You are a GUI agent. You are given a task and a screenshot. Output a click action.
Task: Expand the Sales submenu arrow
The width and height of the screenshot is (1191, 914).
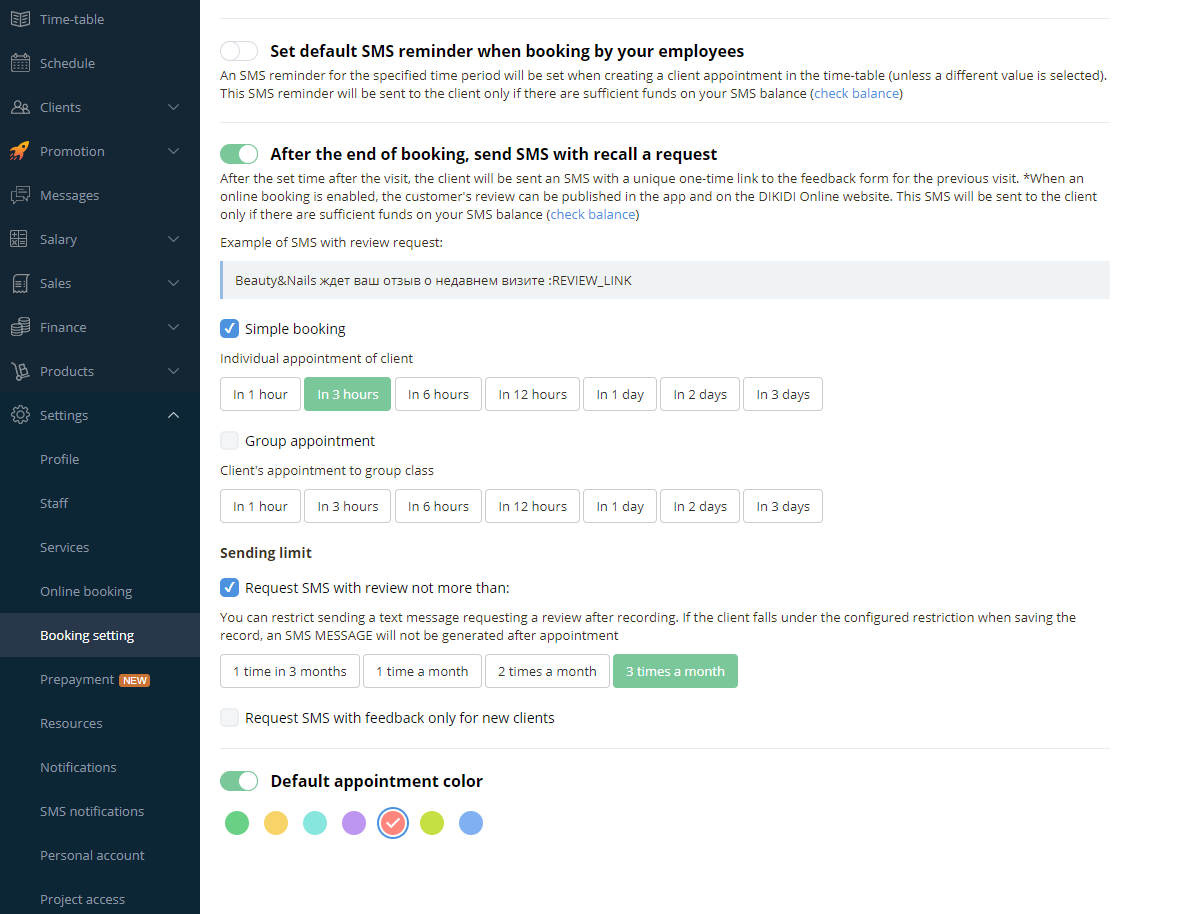pos(173,283)
